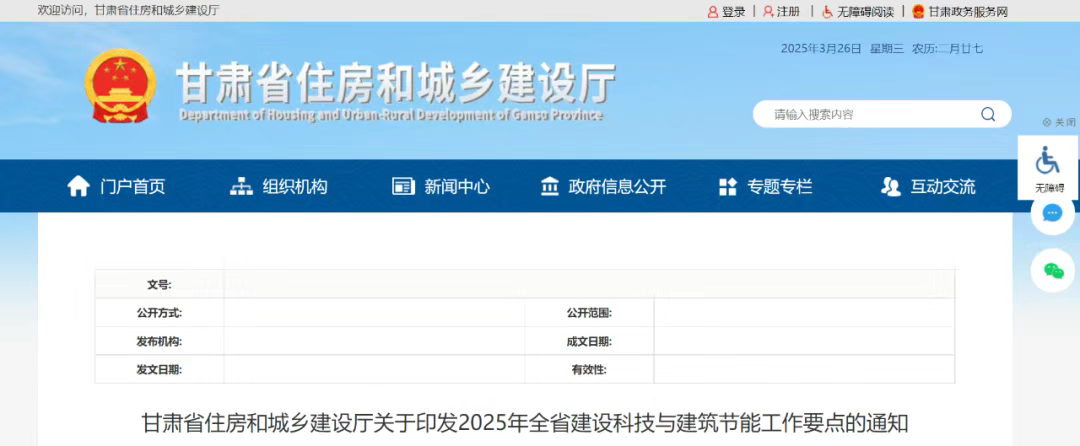The height and width of the screenshot is (446, 1080).
Task: Click the building icon beside 政府信息公开
Action: coord(550,187)
